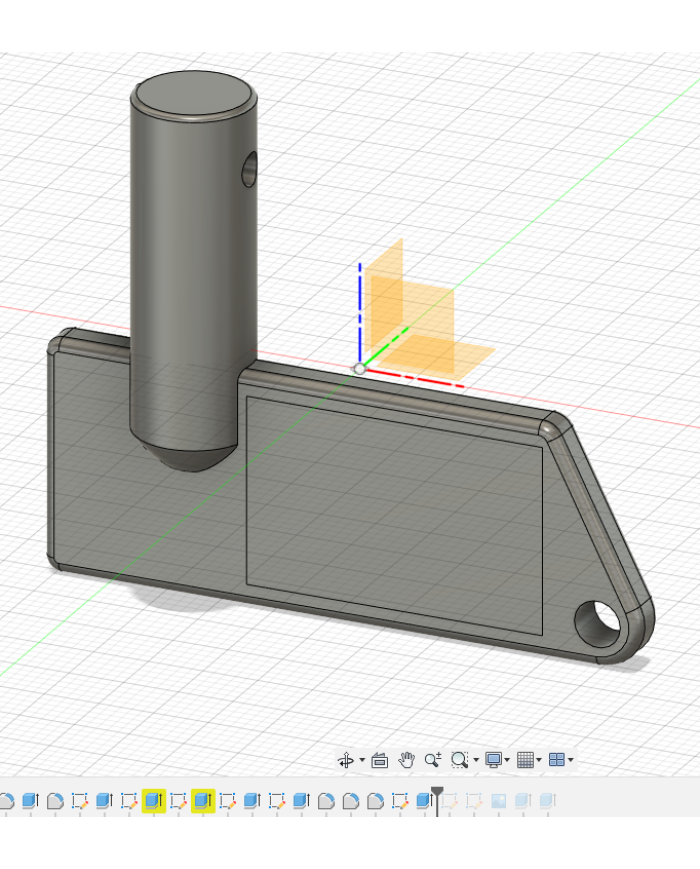Viewport: 700px width, 869px height.
Task: Open the Display Settings dropdown arrow
Action: (507, 761)
